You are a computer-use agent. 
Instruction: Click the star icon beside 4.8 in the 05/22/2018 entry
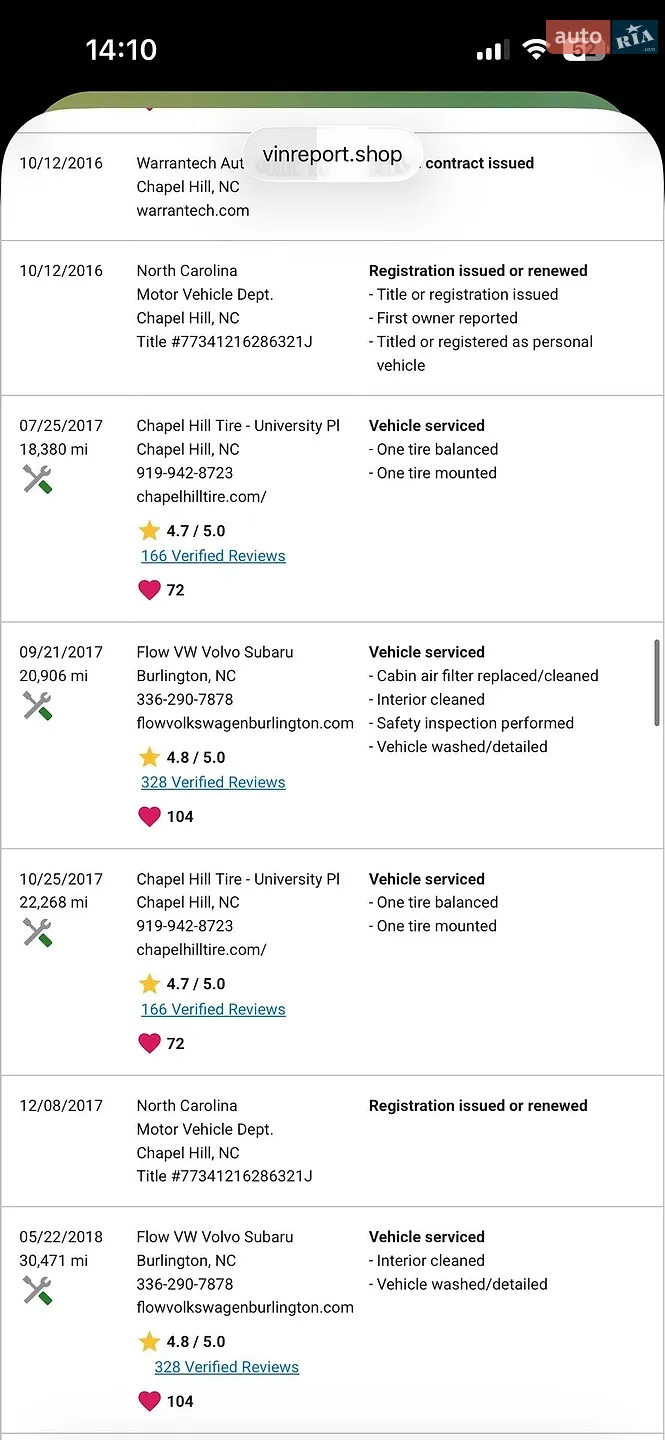coord(149,1341)
